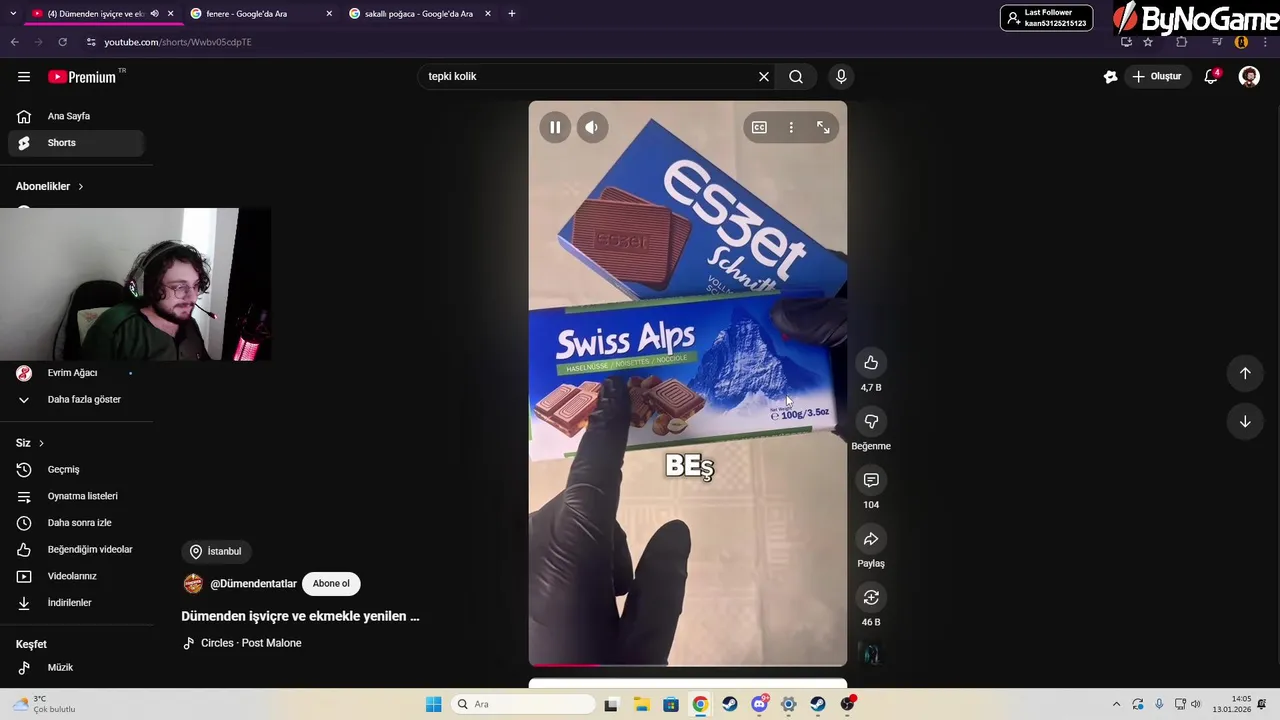The image size is (1280, 720).
Task: Close the YouTube Dümenden tab
Action: 170,14
